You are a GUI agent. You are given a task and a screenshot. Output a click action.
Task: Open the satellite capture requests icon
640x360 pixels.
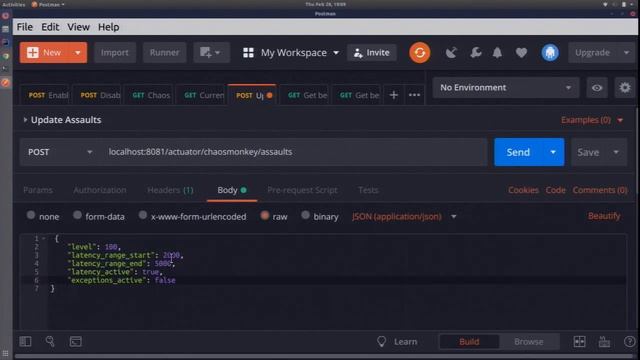[451, 53]
